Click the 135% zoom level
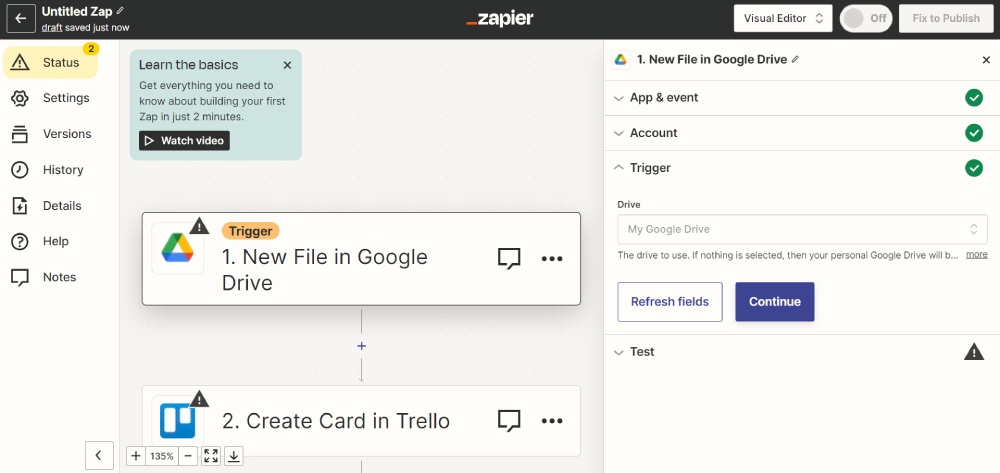1000x473 pixels. (x=162, y=456)
